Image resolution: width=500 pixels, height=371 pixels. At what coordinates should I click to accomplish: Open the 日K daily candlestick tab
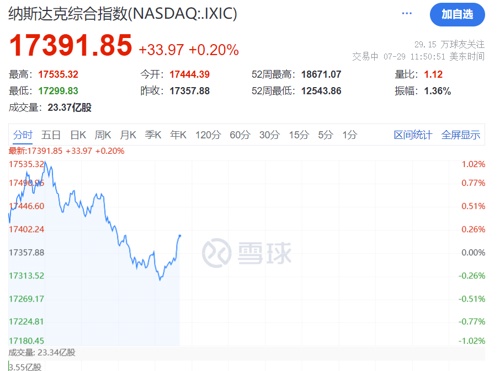coord(78,135)
